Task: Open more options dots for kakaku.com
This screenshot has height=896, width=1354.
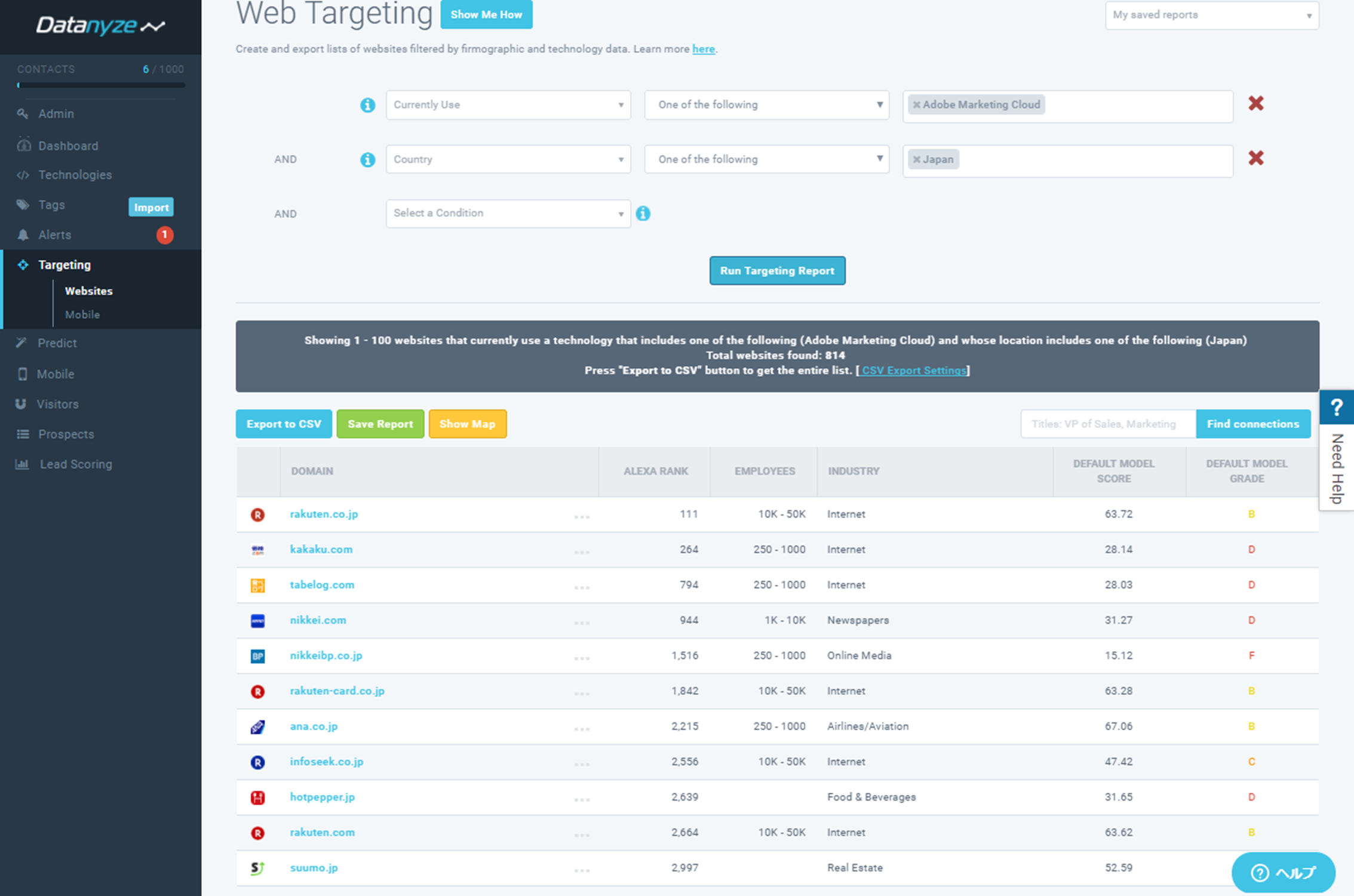Action: 582,552
